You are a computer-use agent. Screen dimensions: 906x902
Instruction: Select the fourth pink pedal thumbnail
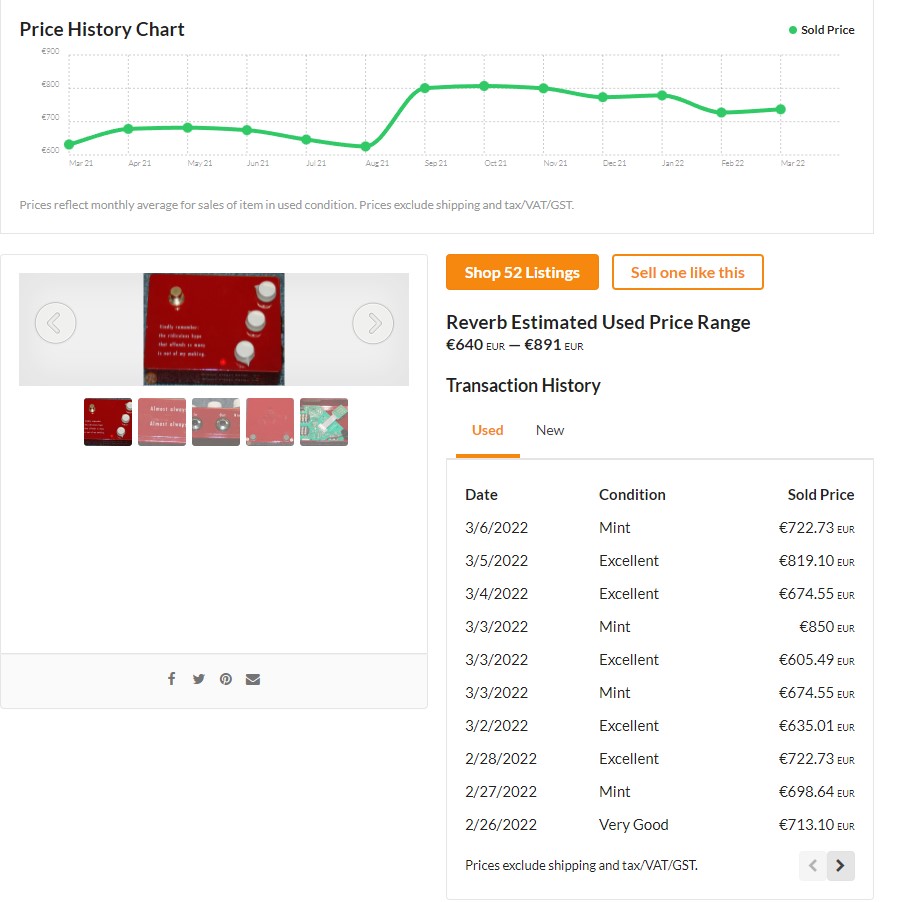pyautogui.click(x=270, y=422)
